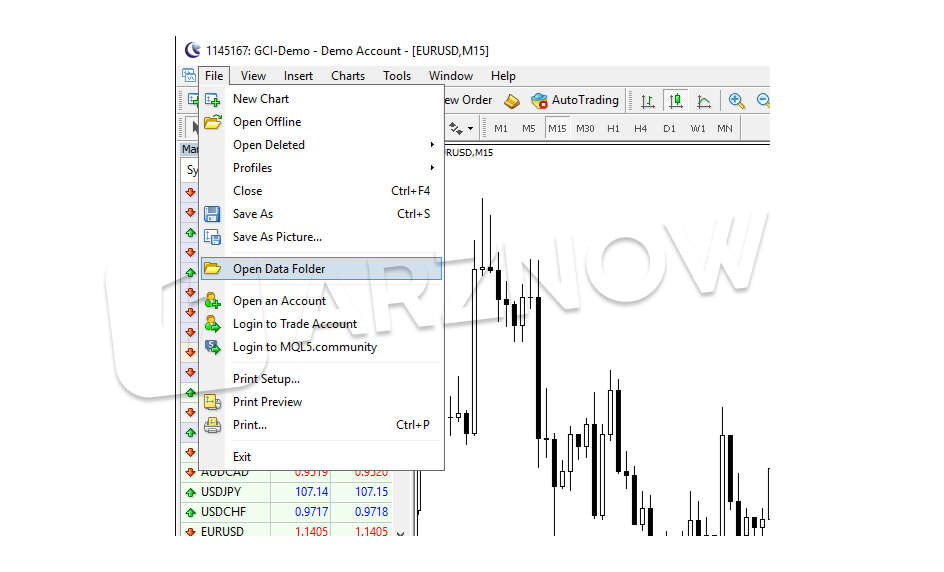944x572 pixels.
Task: Click the MetaEditor book icon
Action: coord(512,101)
